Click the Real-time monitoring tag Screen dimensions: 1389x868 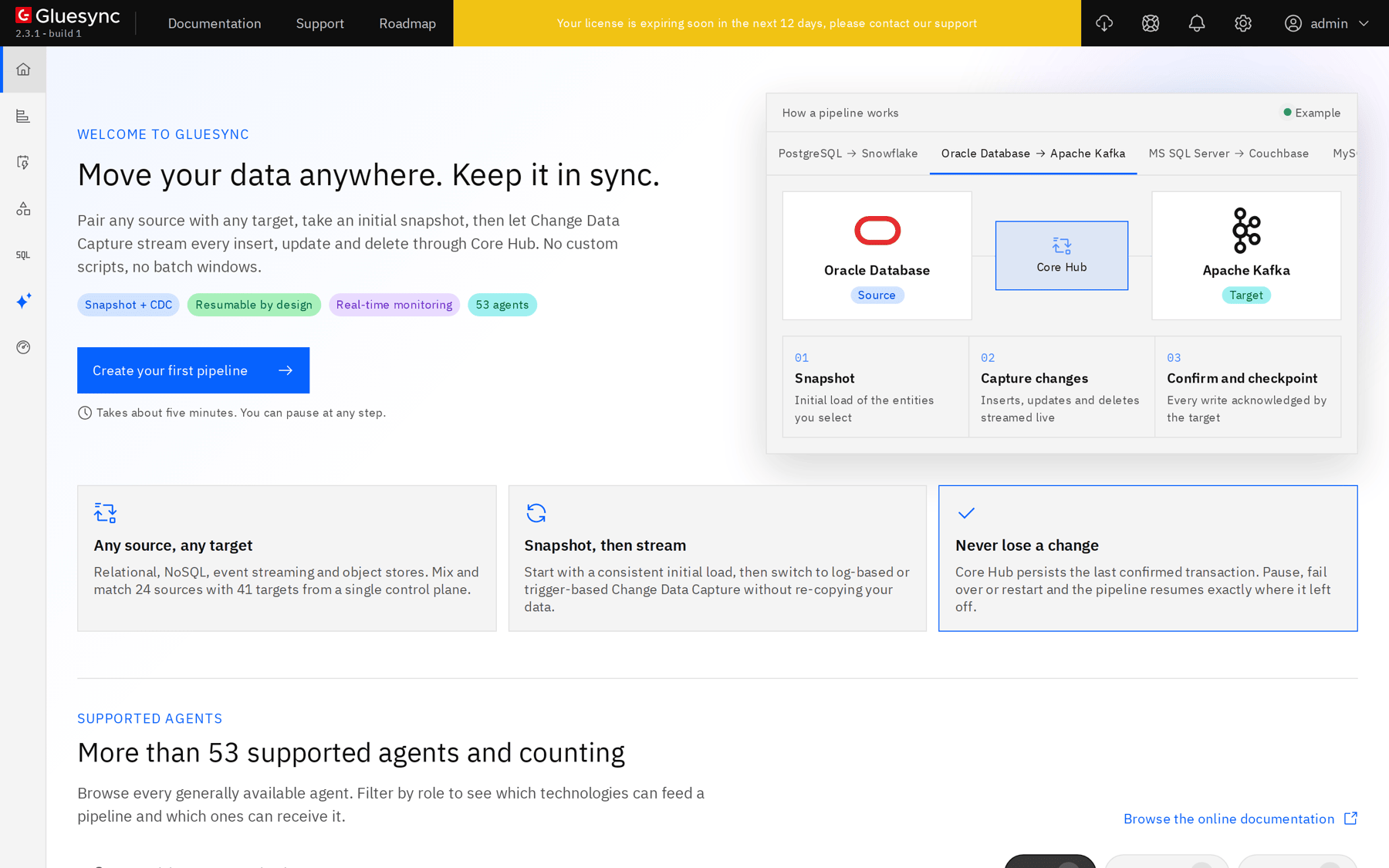click(x=394, y=305)
